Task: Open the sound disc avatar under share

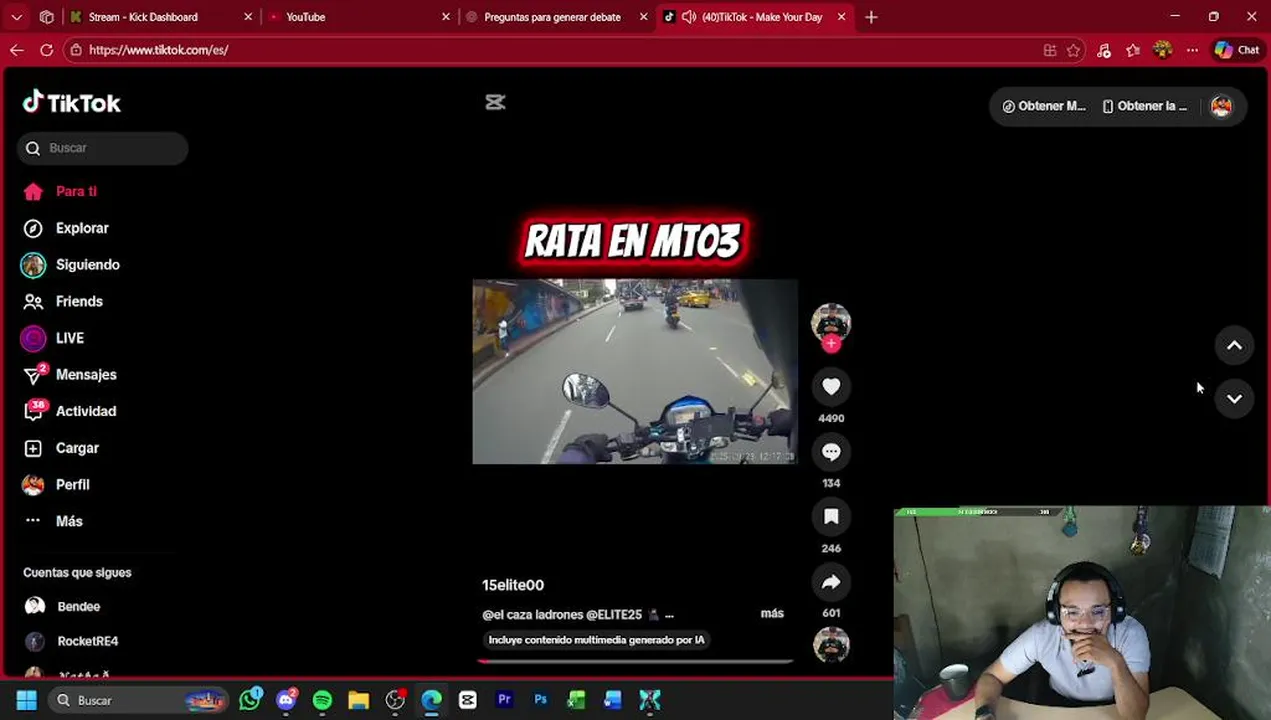Action: [x=831, y=645]
